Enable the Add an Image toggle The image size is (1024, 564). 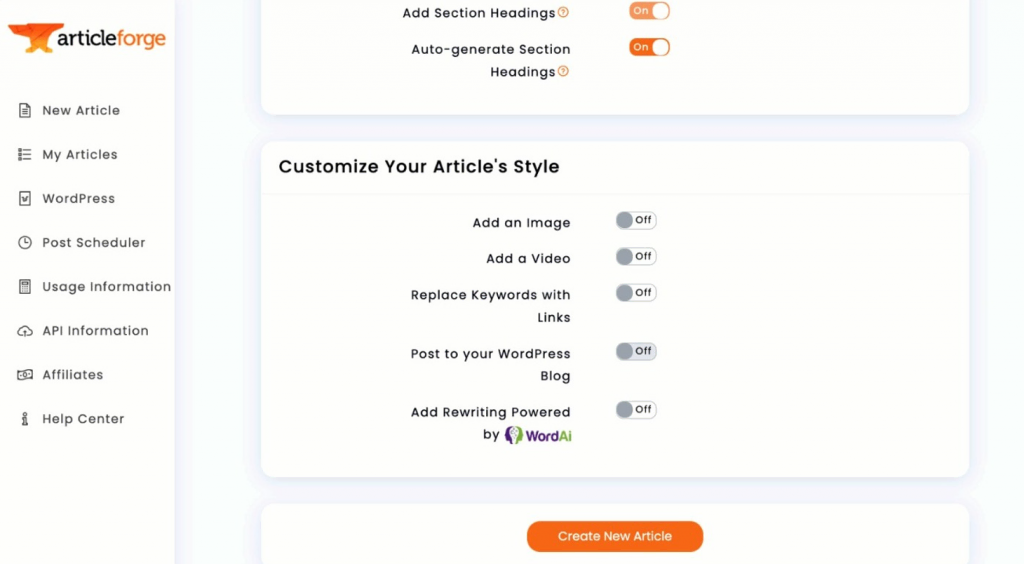click(x=635, y=220)
